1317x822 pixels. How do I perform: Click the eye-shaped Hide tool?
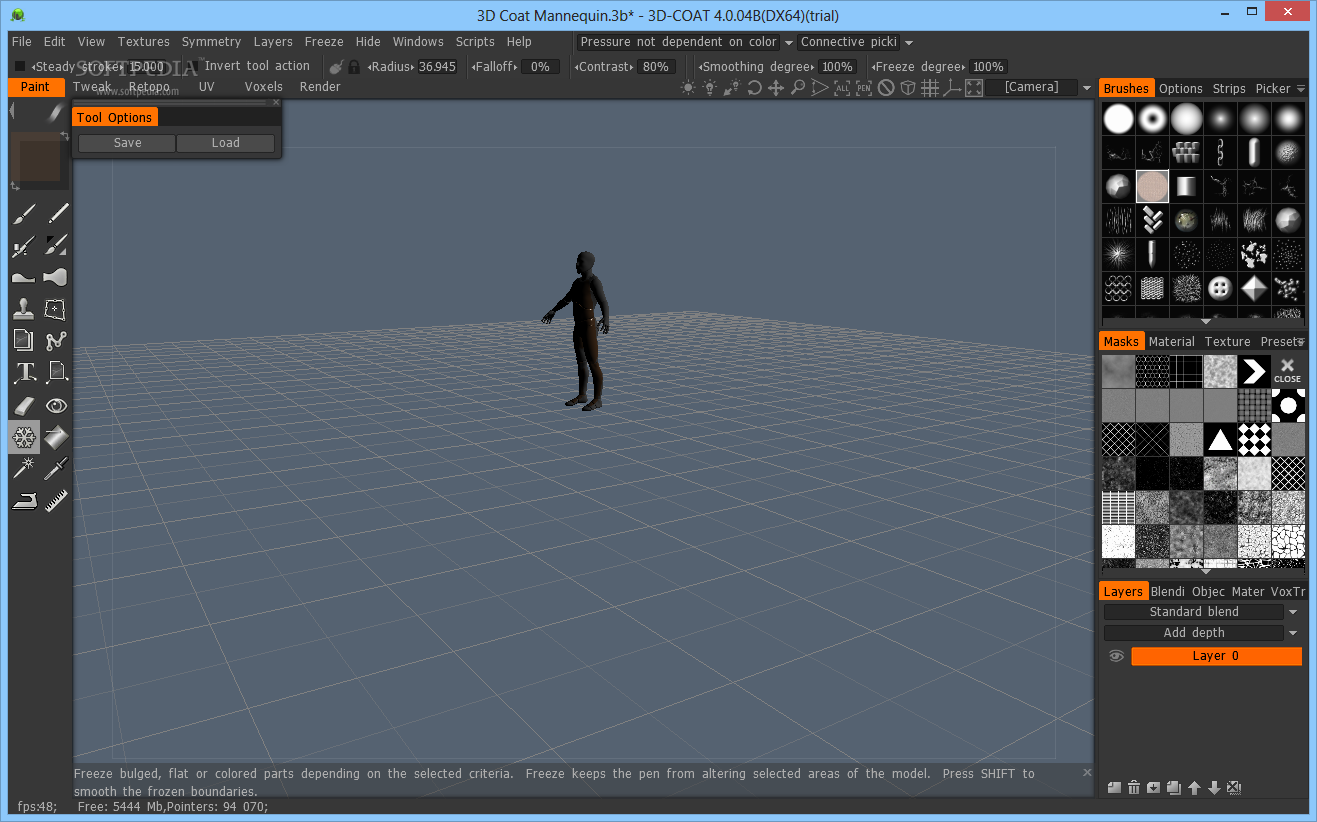57,405
